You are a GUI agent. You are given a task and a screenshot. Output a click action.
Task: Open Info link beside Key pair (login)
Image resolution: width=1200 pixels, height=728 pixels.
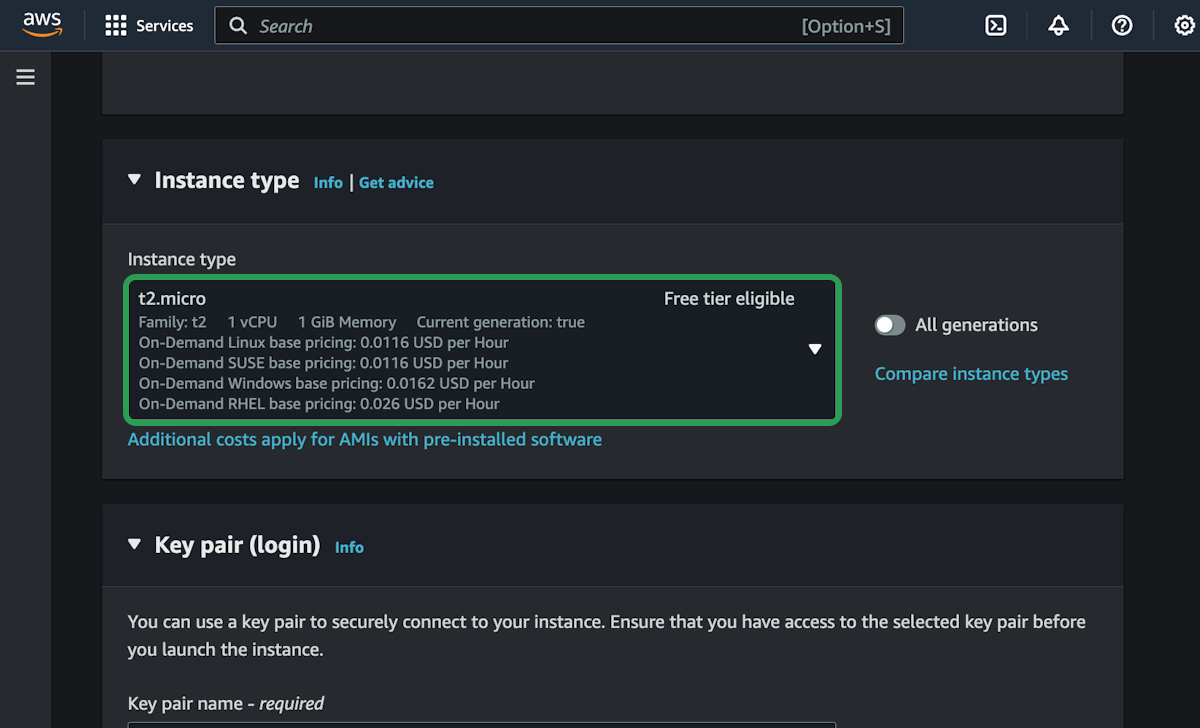(349, 547)
